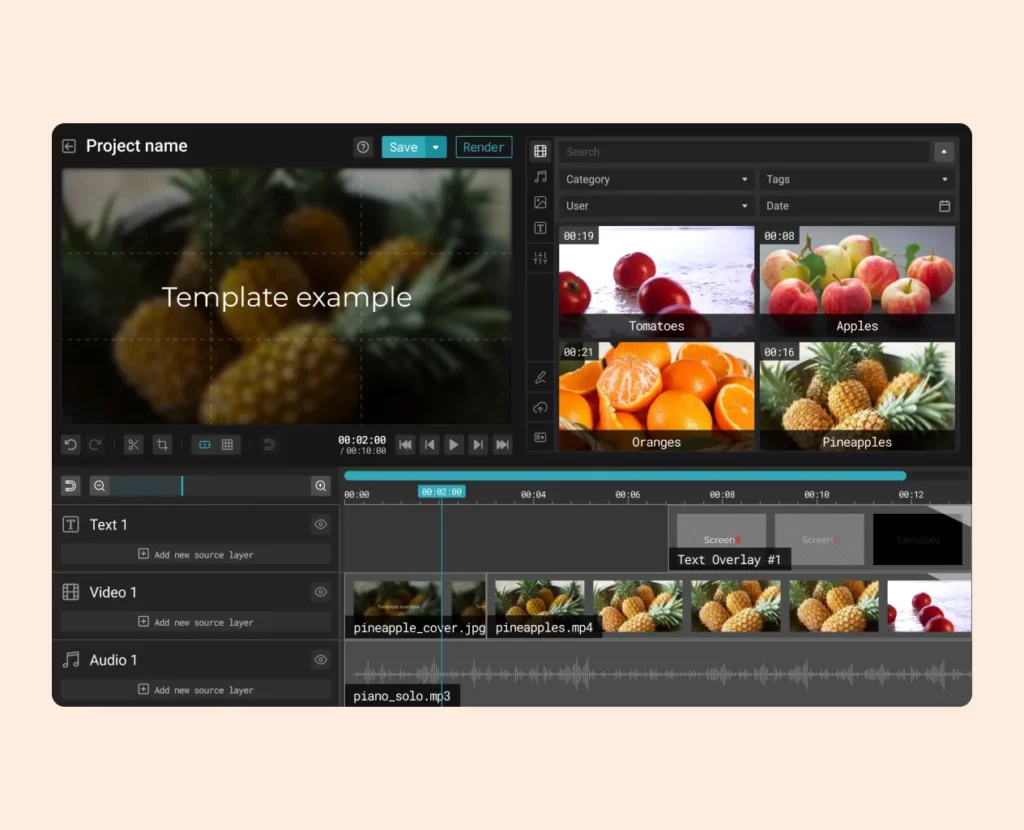Select the scissors cut tool
This screenshot has height=830, width=1024.
pyautogui.click(x=133, y=445)
